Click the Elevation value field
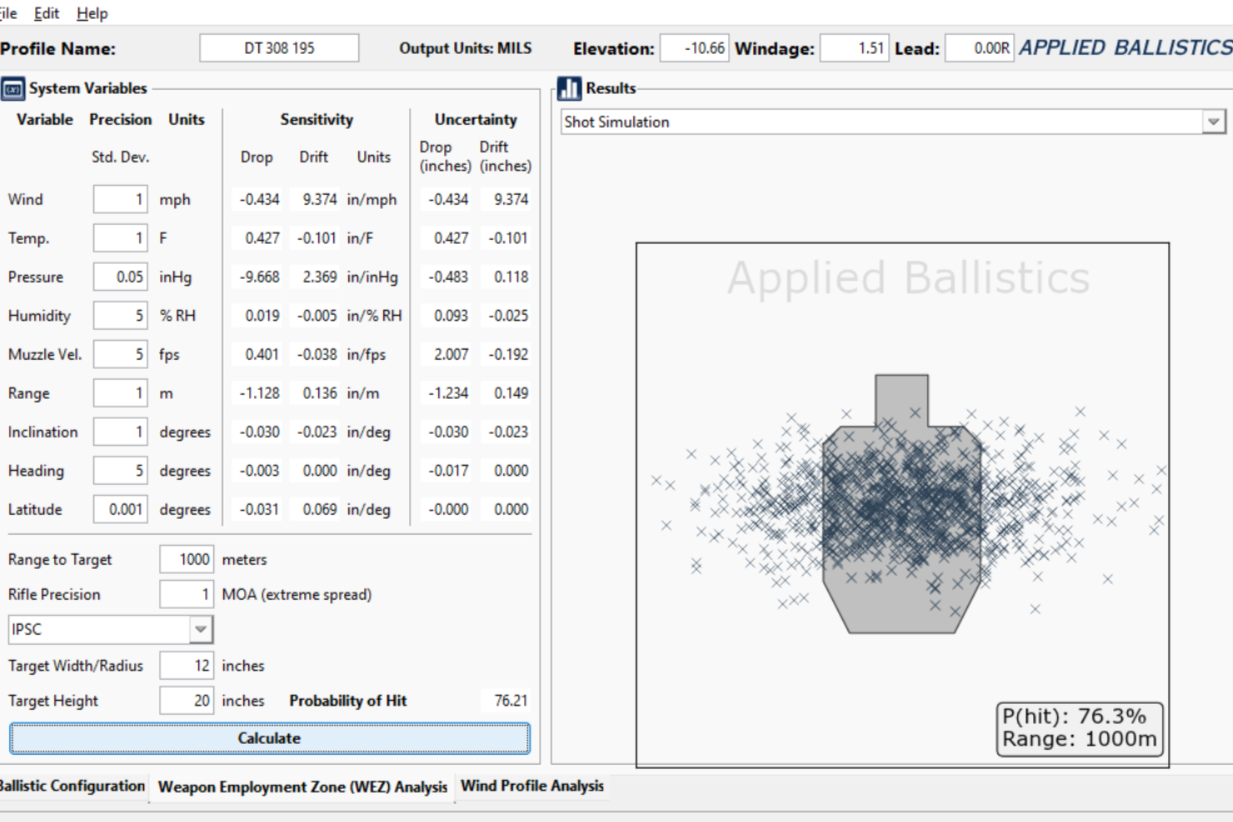 (x=693, y=48)
